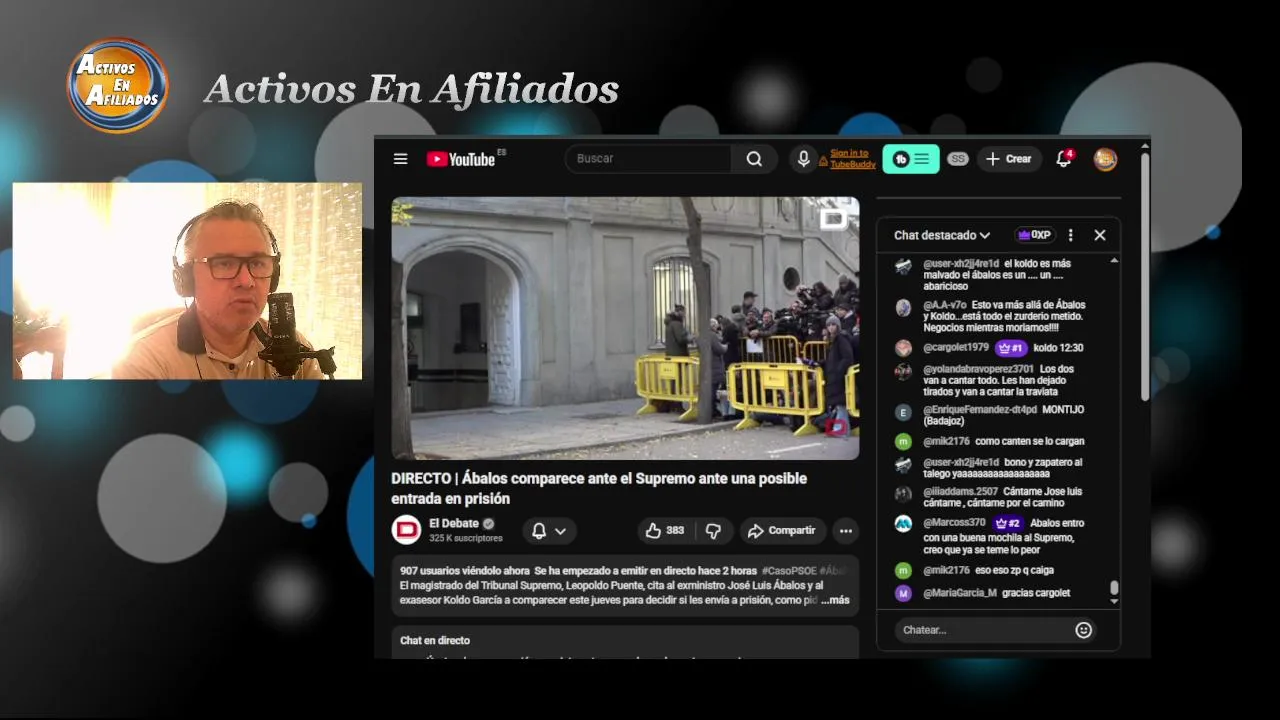Share the video with Compartir
The image size is (1280, 720).
coord(781,531)
